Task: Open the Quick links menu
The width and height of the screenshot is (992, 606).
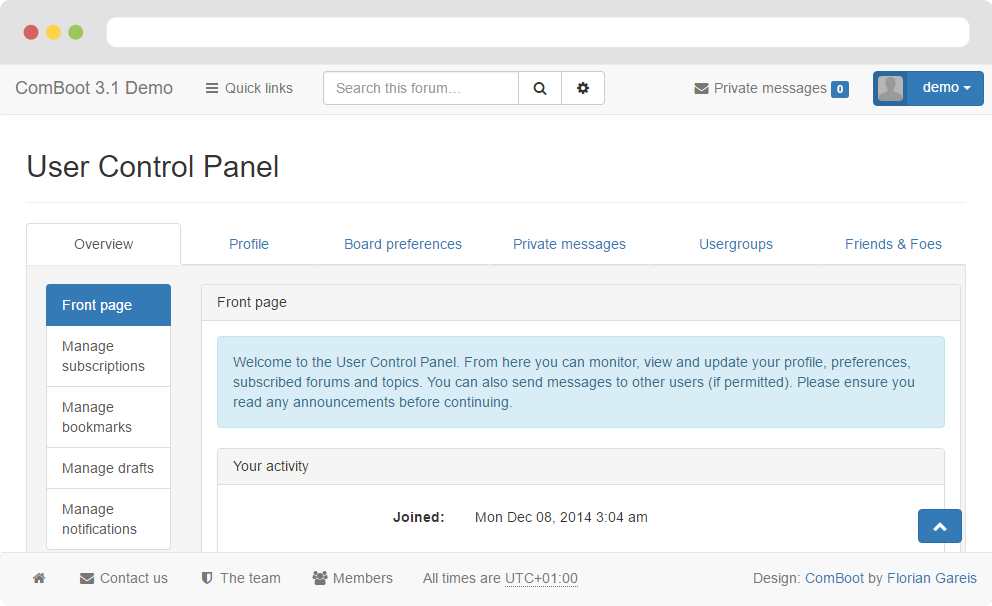Action: pyautogui.click(x=249, y=88)
